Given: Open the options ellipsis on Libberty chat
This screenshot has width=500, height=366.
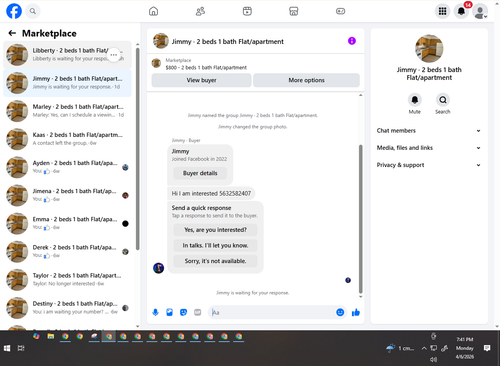Looking at the screenshot, I should (114, 55).
